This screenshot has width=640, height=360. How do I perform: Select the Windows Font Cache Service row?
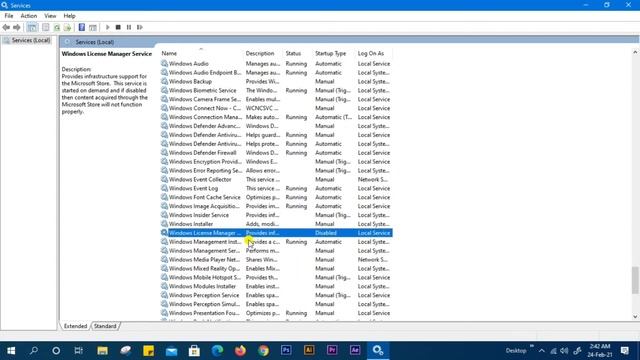click(x=276, y=197)
